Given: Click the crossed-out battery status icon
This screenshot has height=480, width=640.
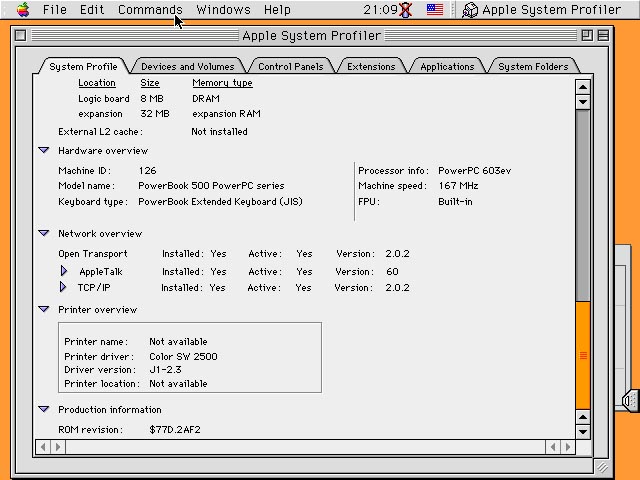Looking at the screenshot, I should pos(405,10).
